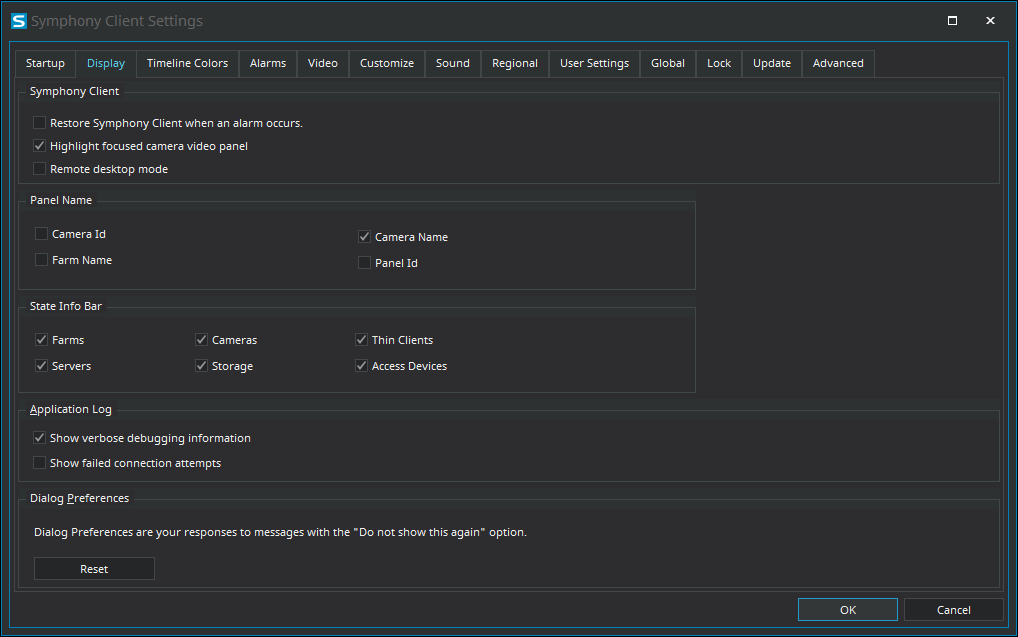This screenshot has height=637, width=1018.
Task: Go to the Advanced tab
Action: [x=838, y=63]
